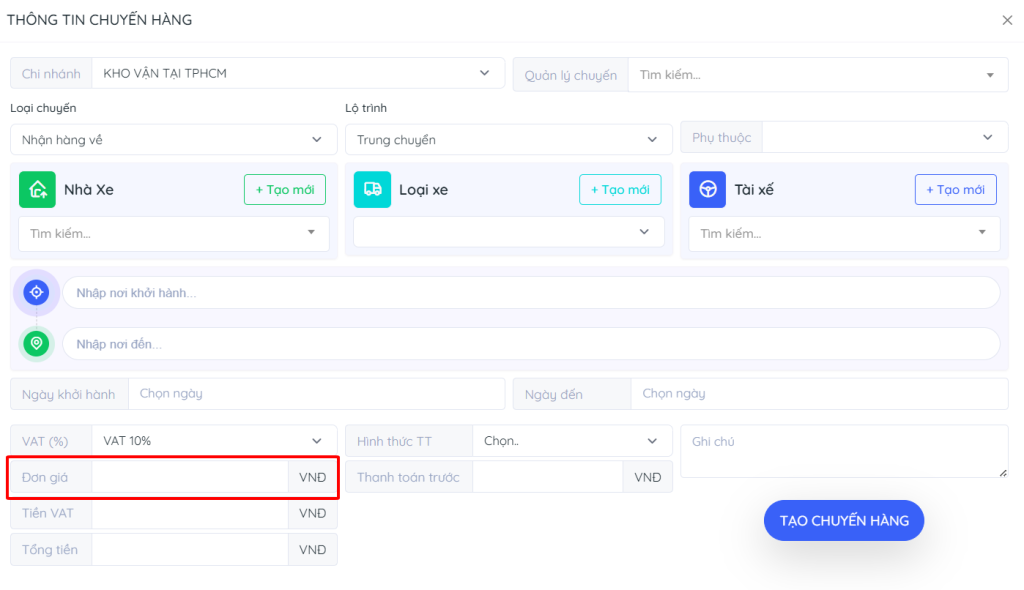Viewport: 1024px width, 590px height.
Task: Open the Hình thức TT payment dropdown
Action: [x=571, y=441]
